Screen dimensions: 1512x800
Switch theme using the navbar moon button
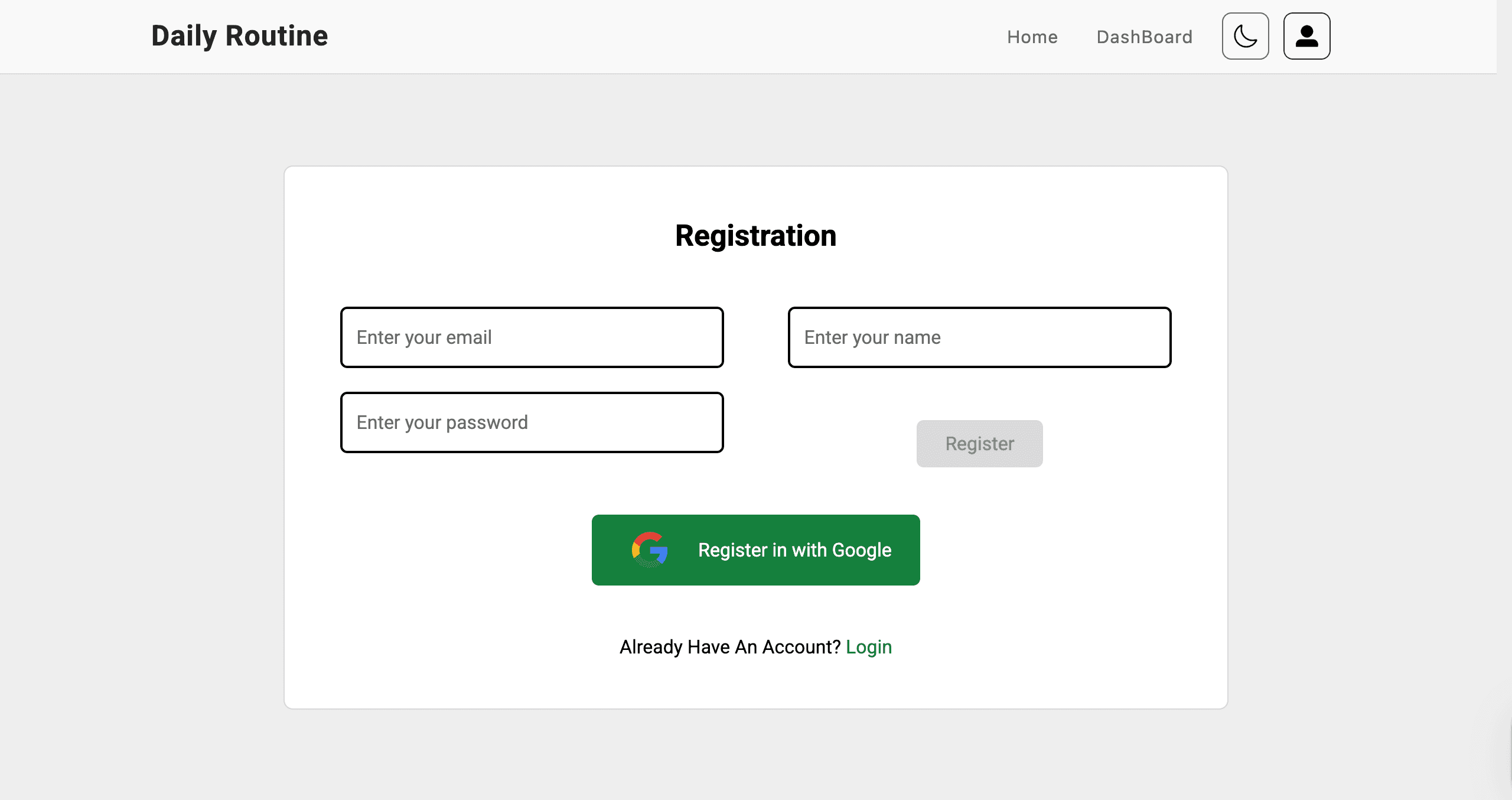tap(1245, 36)
